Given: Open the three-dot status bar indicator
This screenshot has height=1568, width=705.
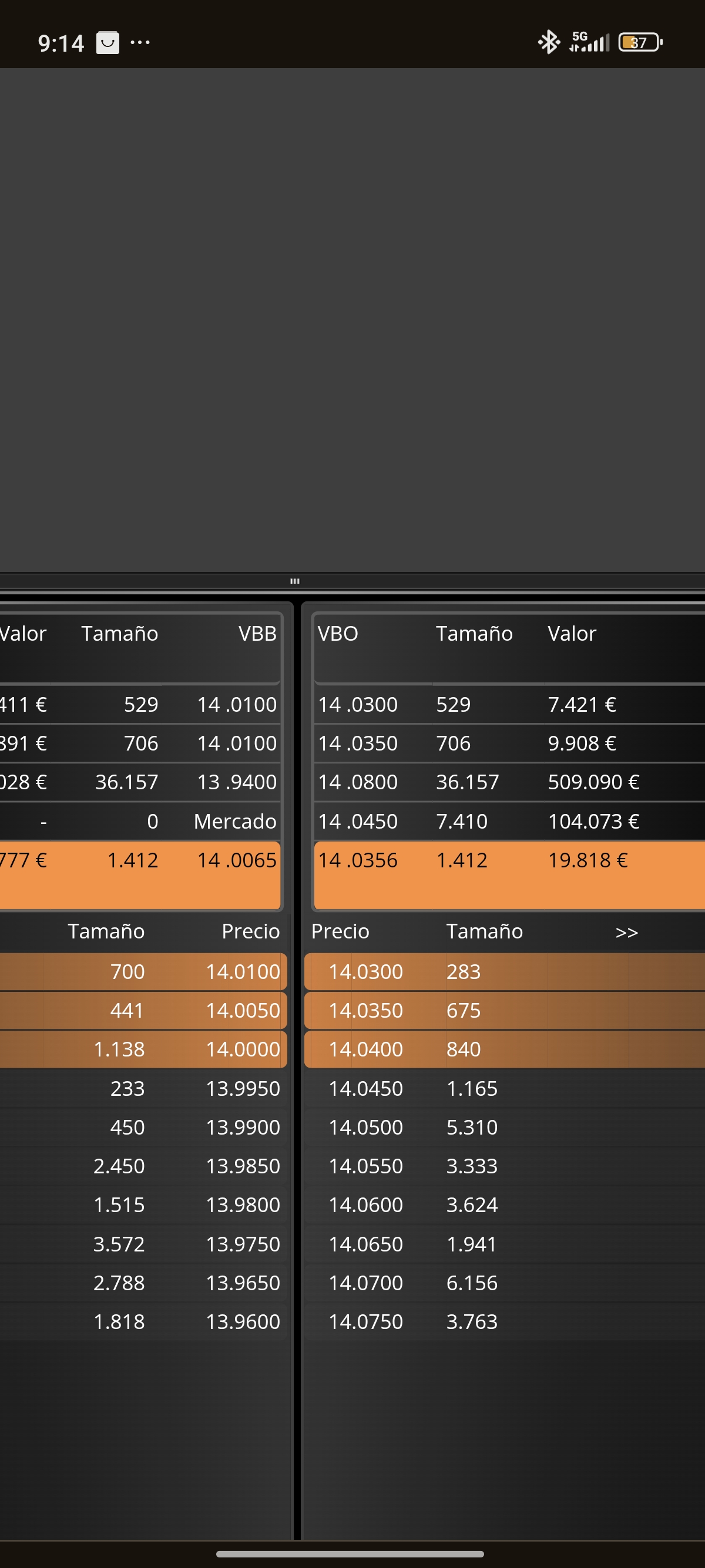Looking at the screenshot, I should click(140, 43).
